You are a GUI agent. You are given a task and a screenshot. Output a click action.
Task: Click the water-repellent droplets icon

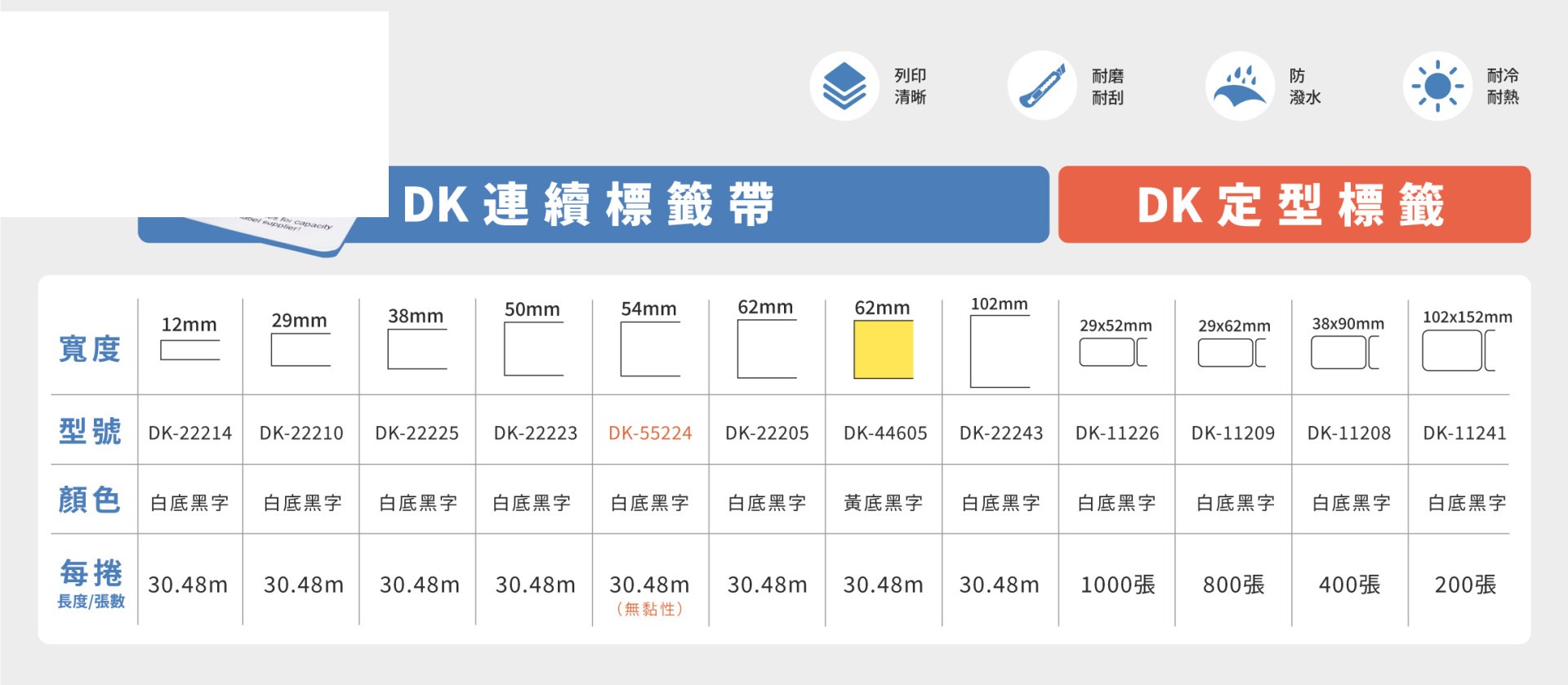[1240, 87]
